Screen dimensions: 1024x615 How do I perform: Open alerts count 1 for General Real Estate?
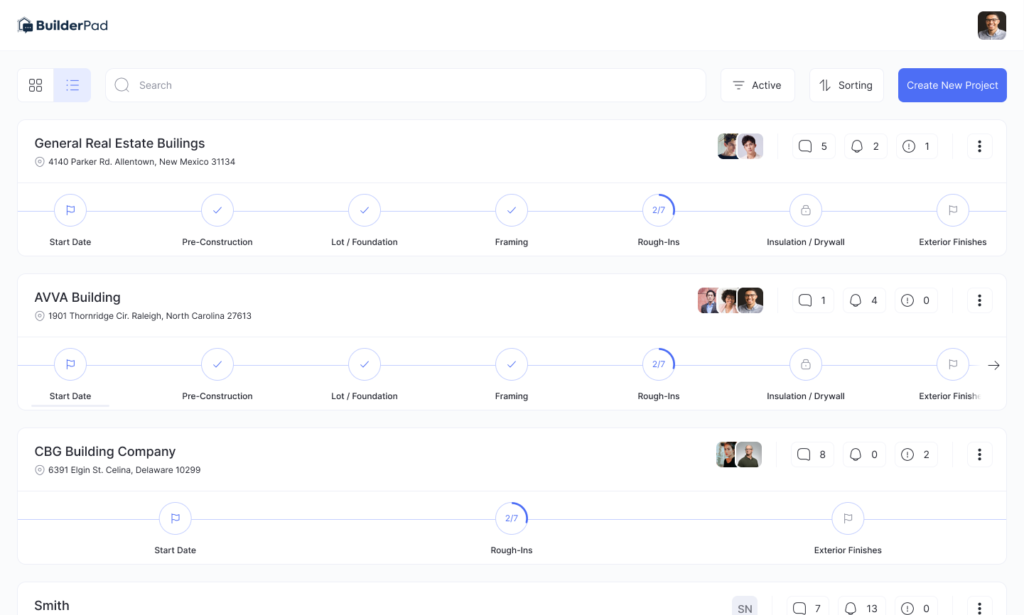(916, 146)
